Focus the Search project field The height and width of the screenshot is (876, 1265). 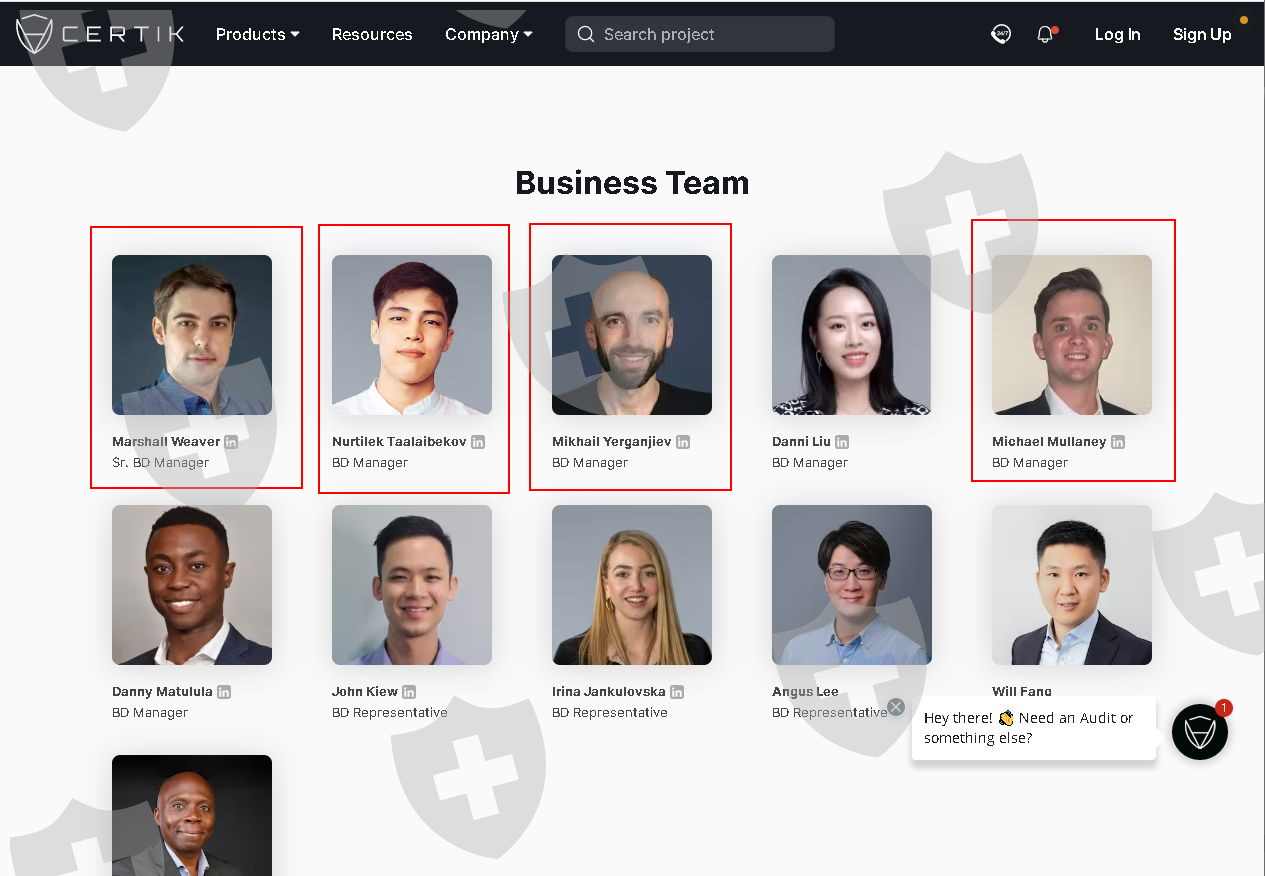700,34
